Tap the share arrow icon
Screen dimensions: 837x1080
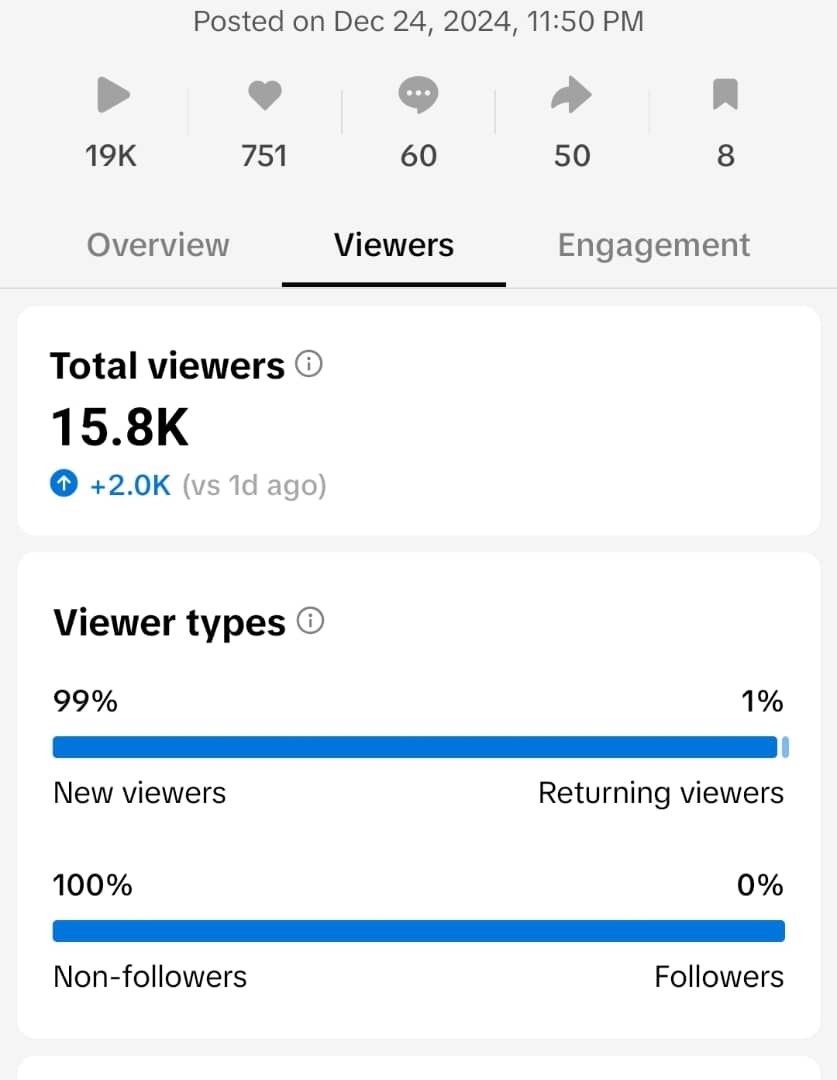click(x=572, y=96)
